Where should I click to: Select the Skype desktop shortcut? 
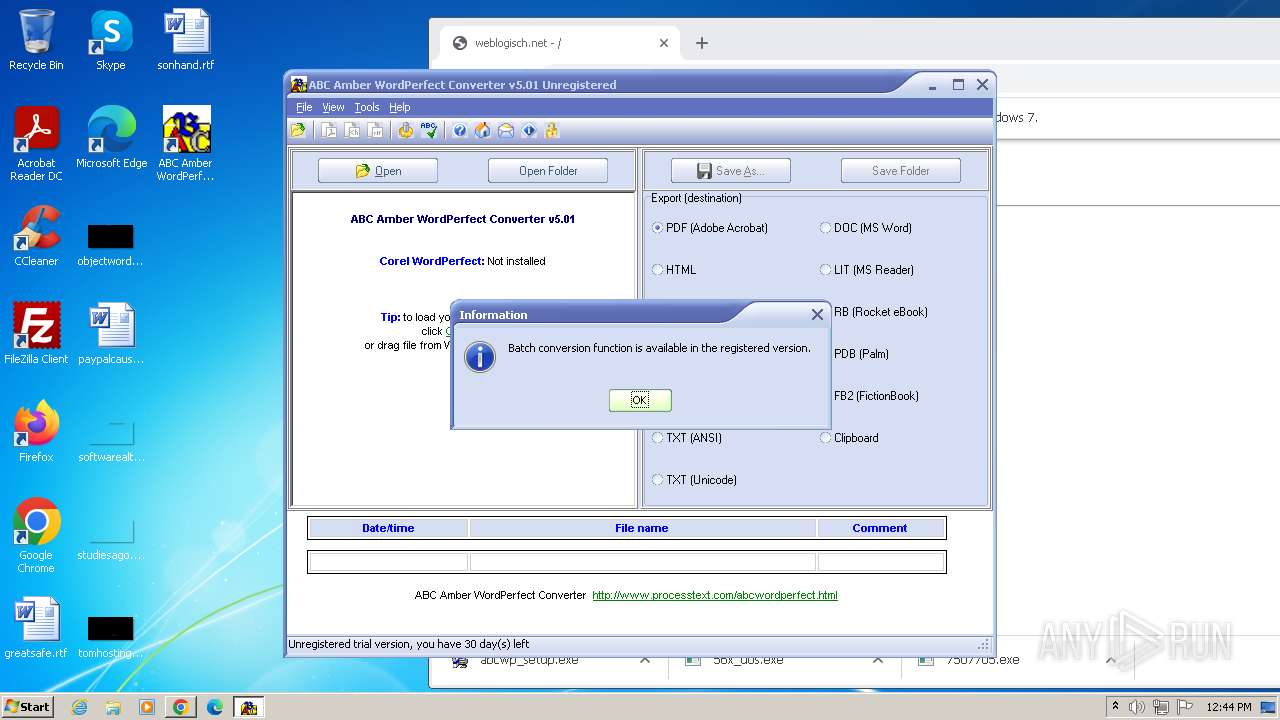[x=111, y=40]
